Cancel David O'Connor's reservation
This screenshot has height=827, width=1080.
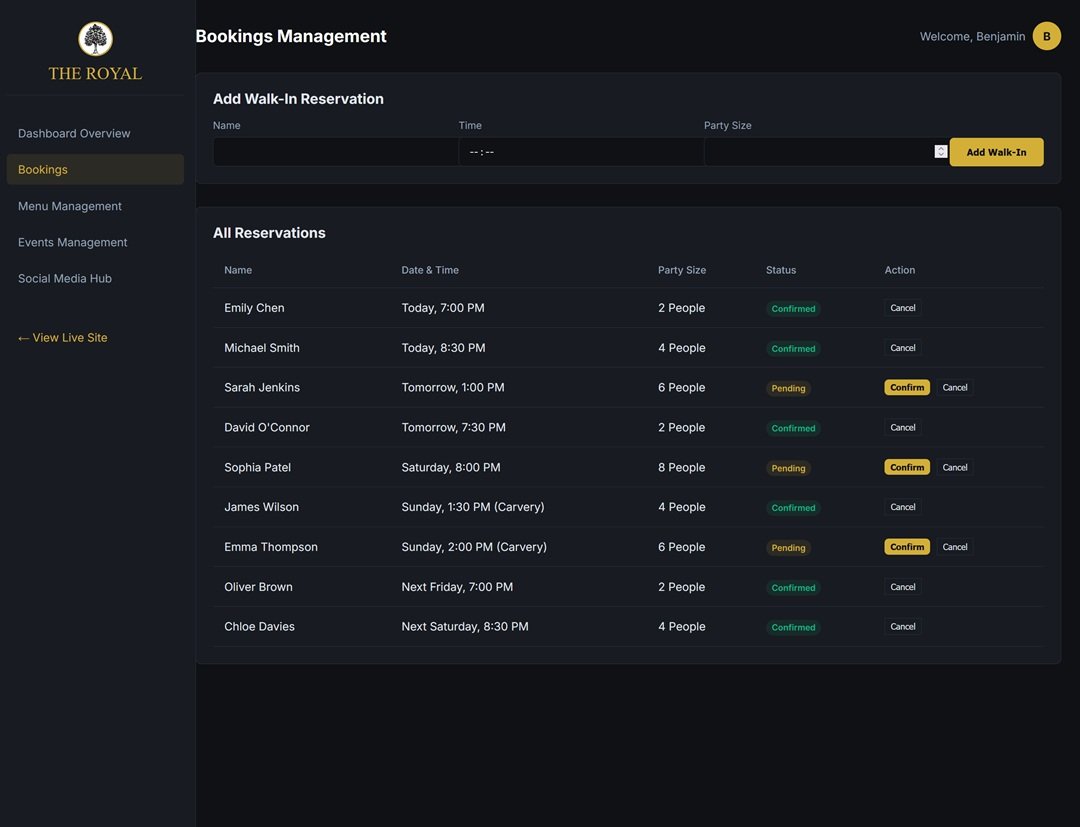(x=902, y=428)
